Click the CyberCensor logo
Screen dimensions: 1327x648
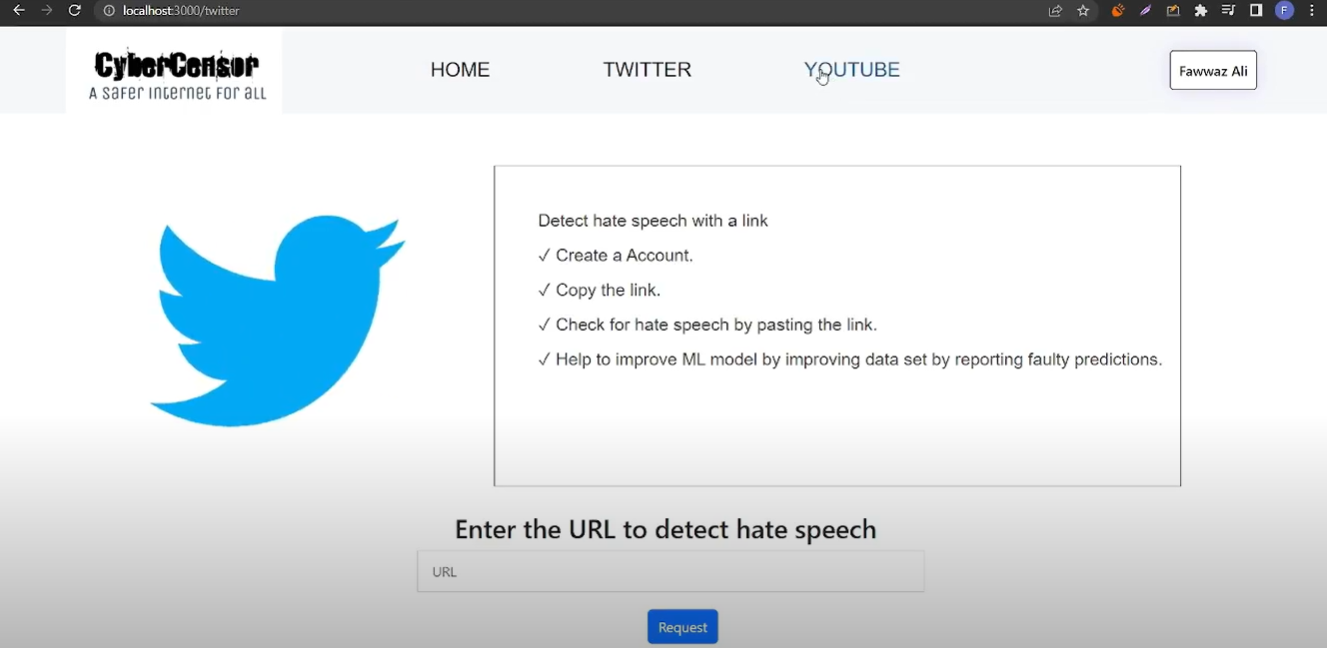click(x=176, y=72)
